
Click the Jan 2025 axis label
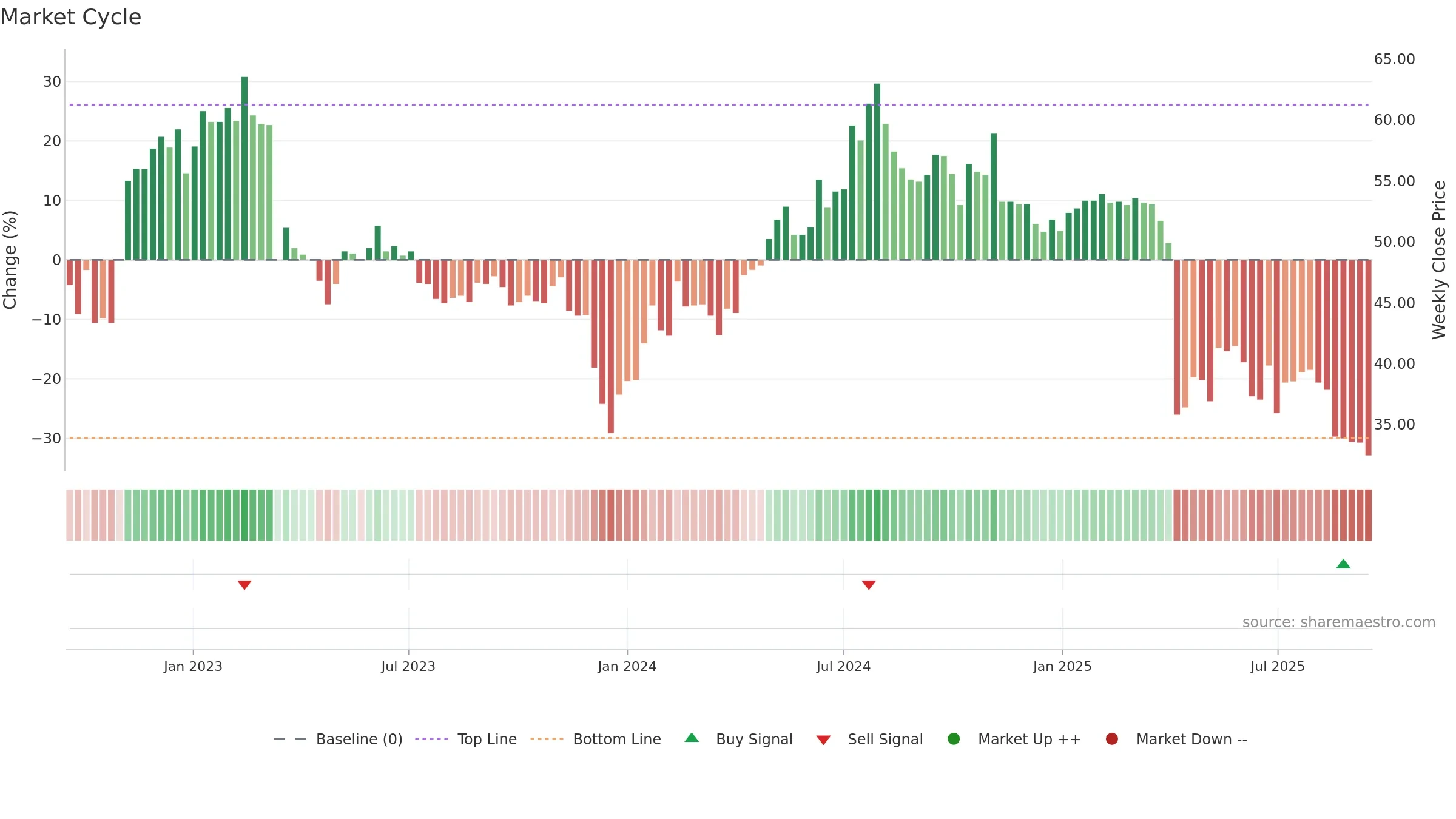[x=1062, y=667]
